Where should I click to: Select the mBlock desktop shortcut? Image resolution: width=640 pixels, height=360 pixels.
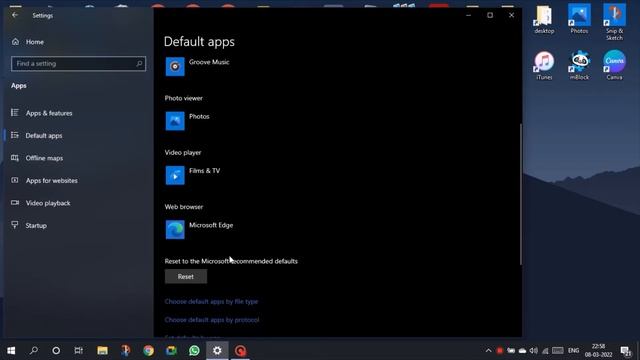[x=579, y=65]
